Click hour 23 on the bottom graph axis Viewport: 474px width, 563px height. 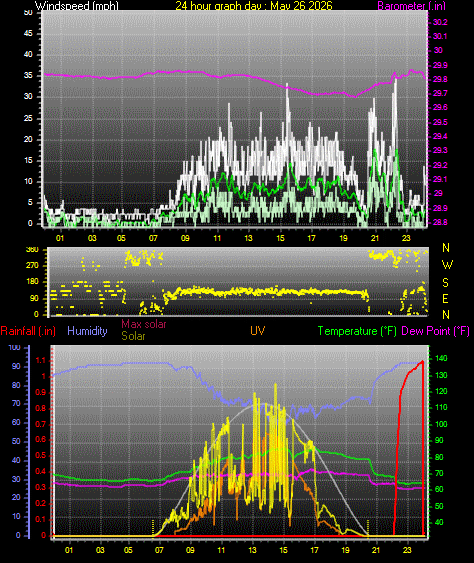click(407, 550)
